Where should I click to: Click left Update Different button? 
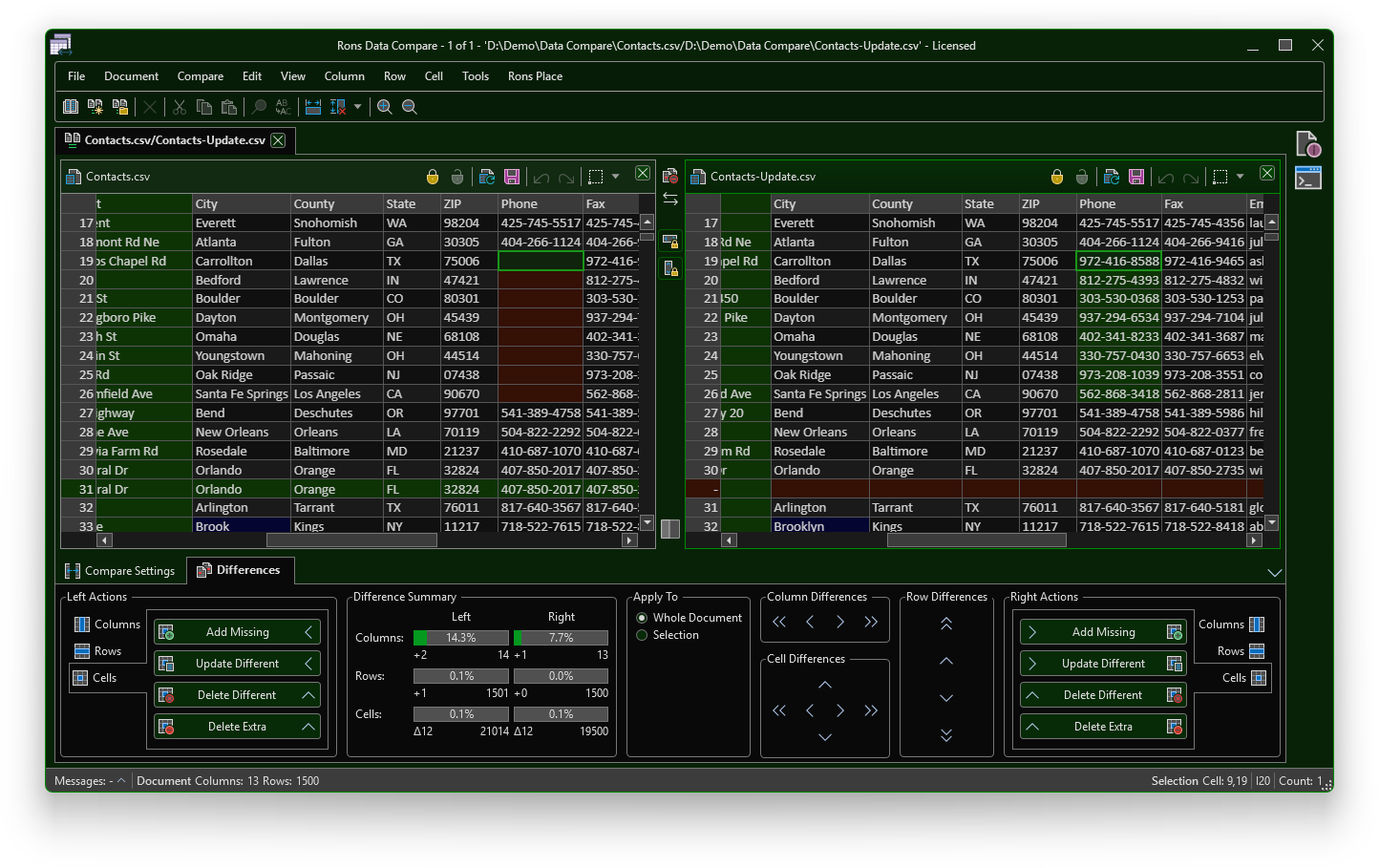point(237,664)
